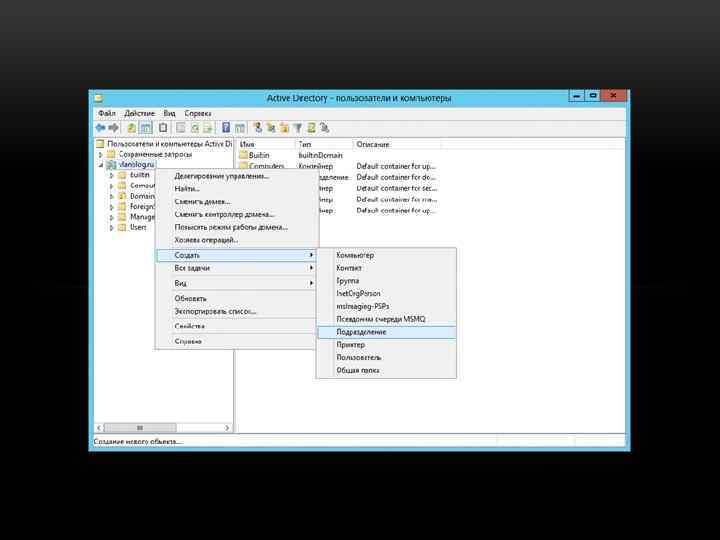
Task: Expand the Сохраненные запросы tree node
Action: 101,155
